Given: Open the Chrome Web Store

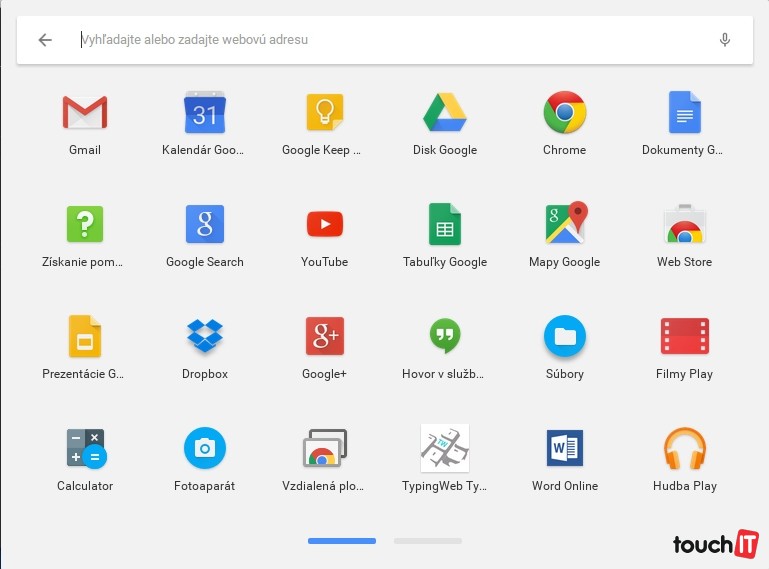Looking at the screenshot, I should click(685, 225).
